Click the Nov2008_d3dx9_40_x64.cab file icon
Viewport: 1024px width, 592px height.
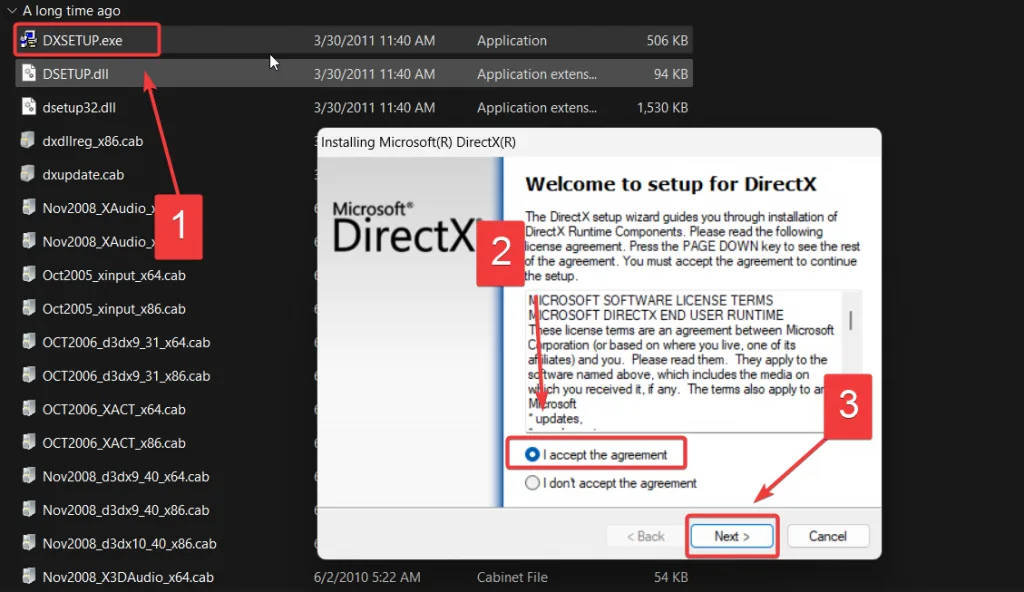27,476
